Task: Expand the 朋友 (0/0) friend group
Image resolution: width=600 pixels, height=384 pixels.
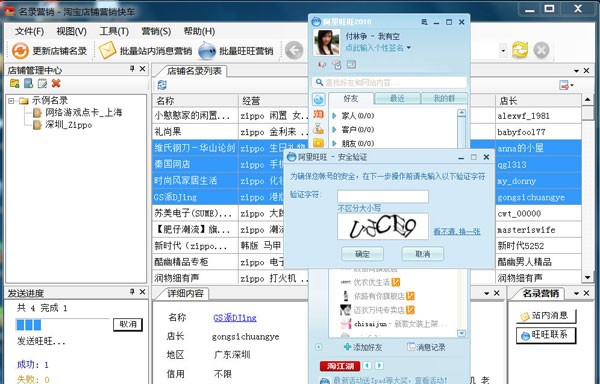Action: (x=334, y=143)
